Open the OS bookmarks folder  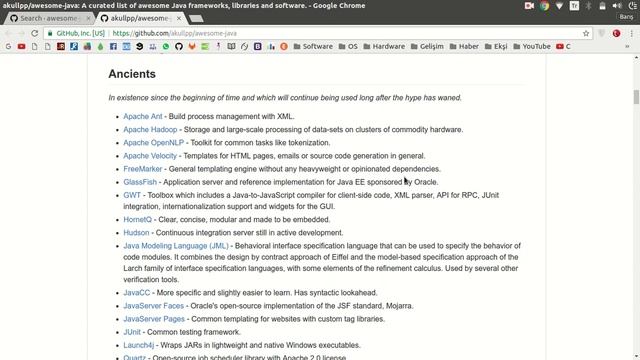[348, 47]
